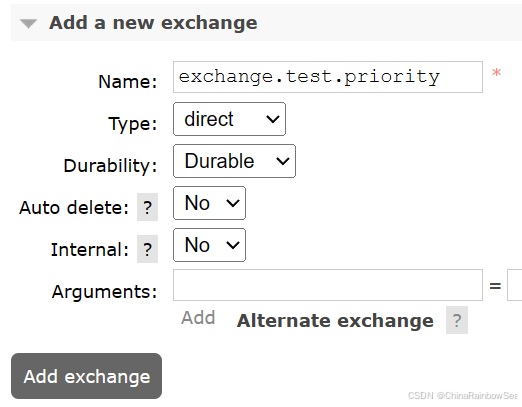Open help icon beside Alternate exchange
Screen dimensions: 522x407
pos(457,320)
